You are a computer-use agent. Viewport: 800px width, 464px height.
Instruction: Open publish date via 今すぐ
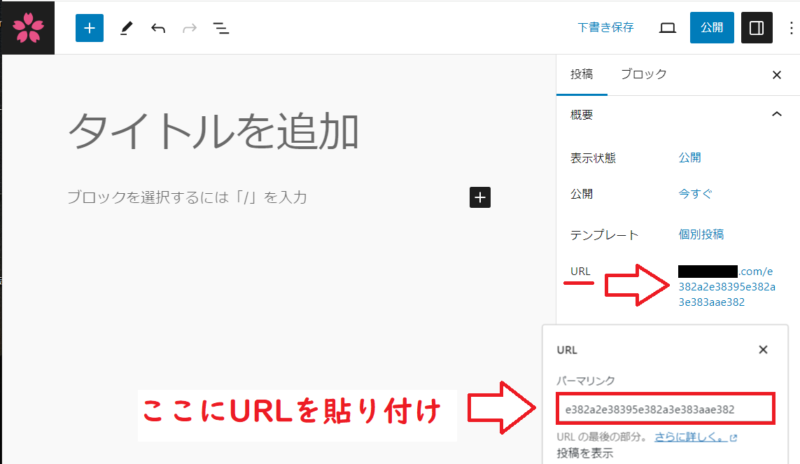tap(695, 194)
